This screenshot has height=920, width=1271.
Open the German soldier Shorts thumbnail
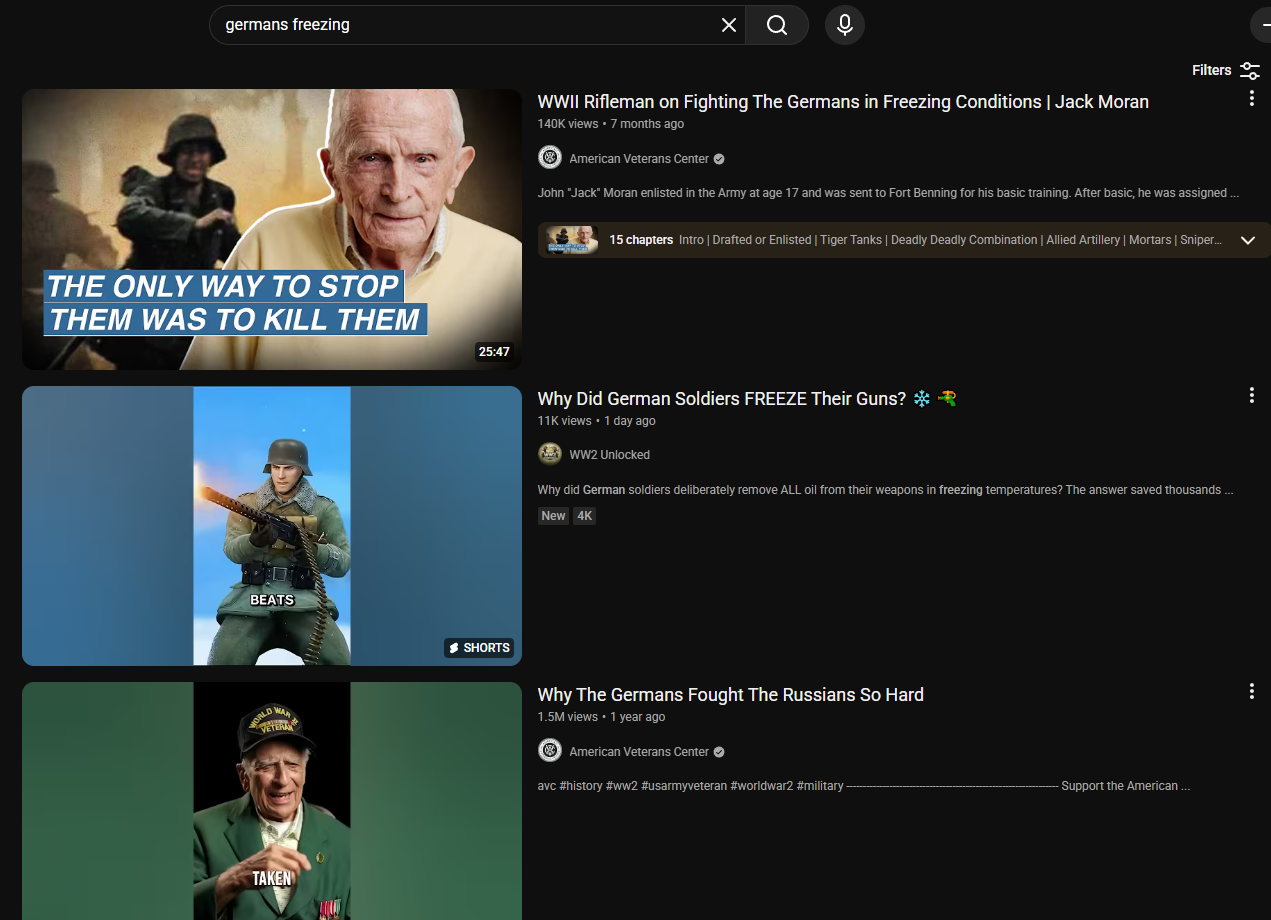tap(272, 526)
